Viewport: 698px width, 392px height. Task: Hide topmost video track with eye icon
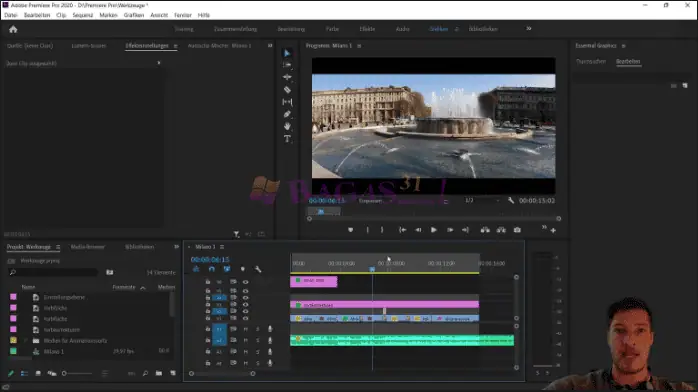tap(245, 282)
